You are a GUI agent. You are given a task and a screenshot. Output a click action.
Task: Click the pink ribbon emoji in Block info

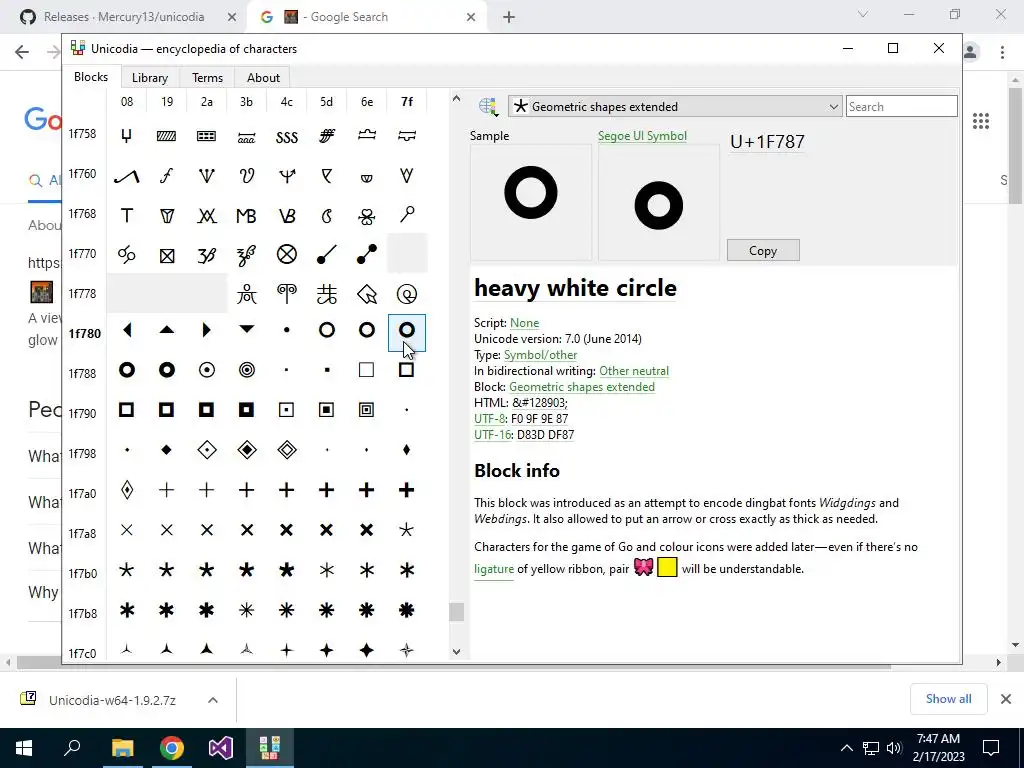[643, 567]
